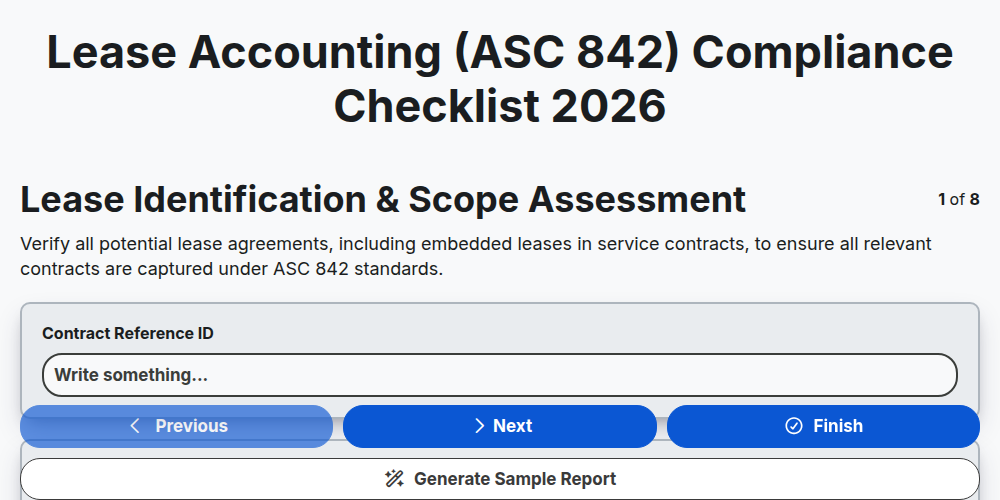Click the Lease Identification & Scope Assessment heading
Viewport: 1000px width, 500px height.
[x=383, y=200]
